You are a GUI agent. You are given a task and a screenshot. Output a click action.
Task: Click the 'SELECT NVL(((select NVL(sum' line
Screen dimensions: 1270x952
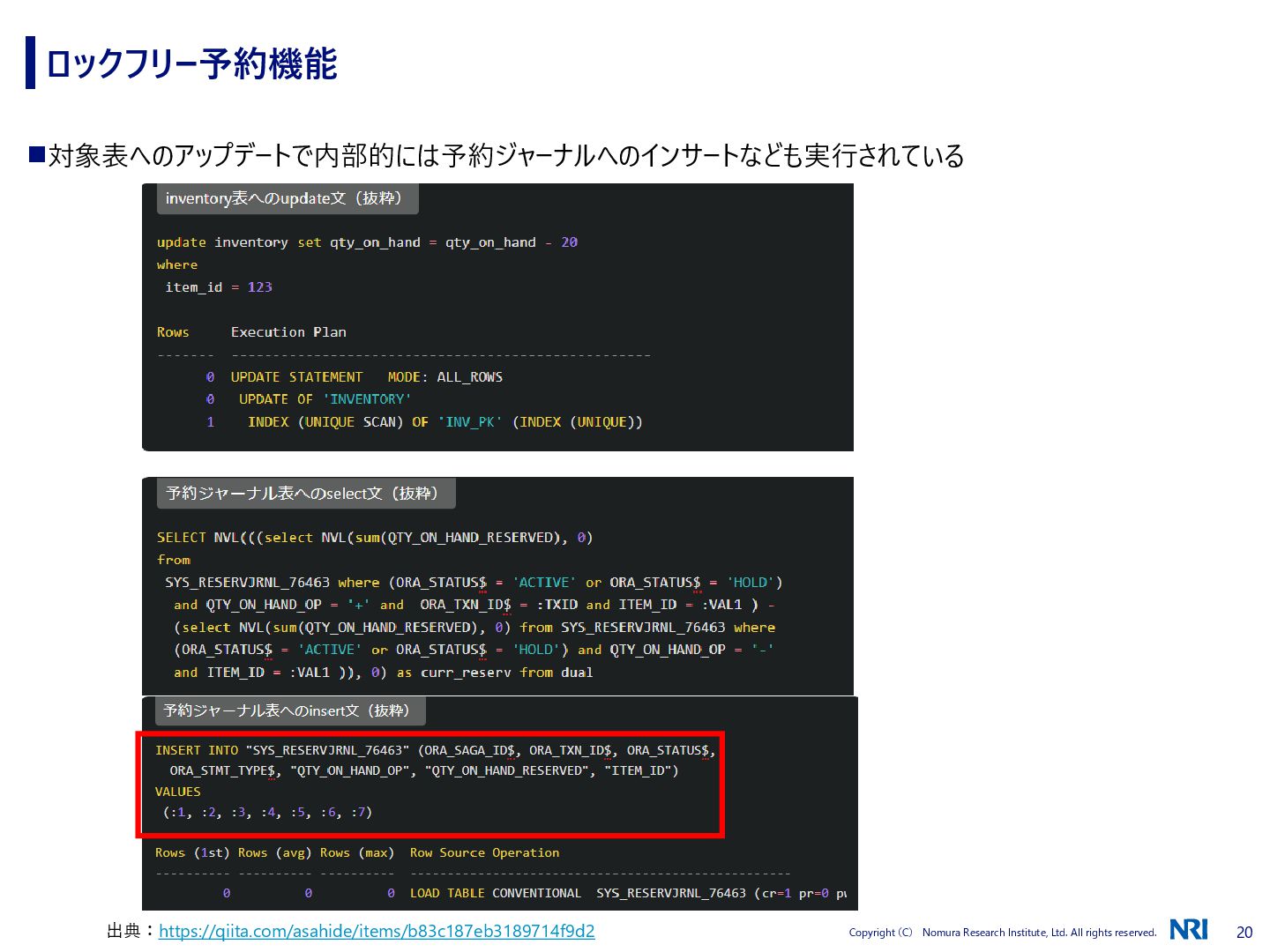(375, 538)
